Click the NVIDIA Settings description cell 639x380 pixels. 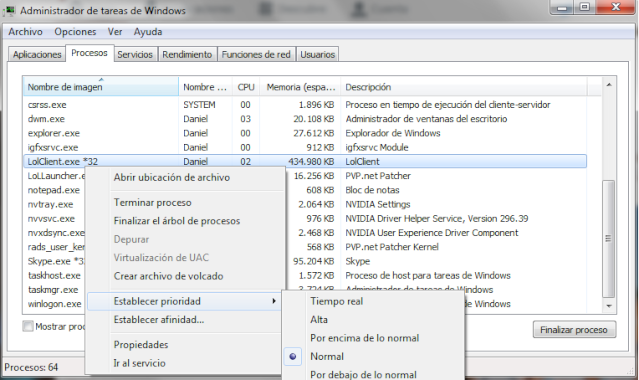click(378, 204)
